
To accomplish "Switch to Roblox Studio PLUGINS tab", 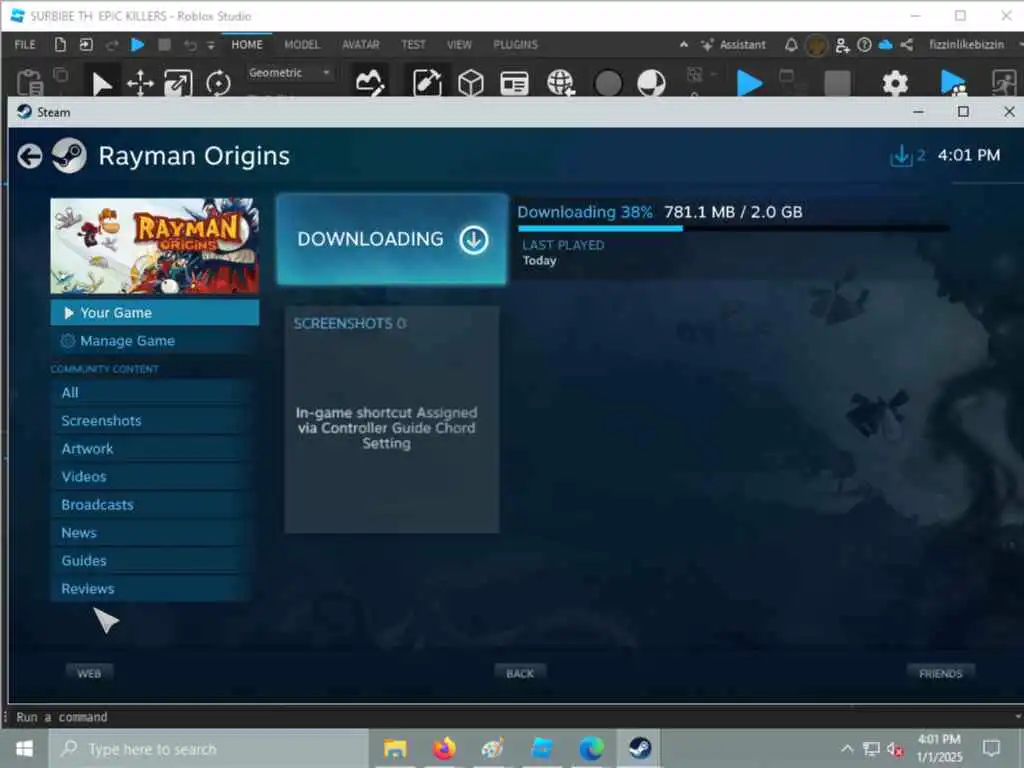I will pyautogui.click(x=515, y=44).
